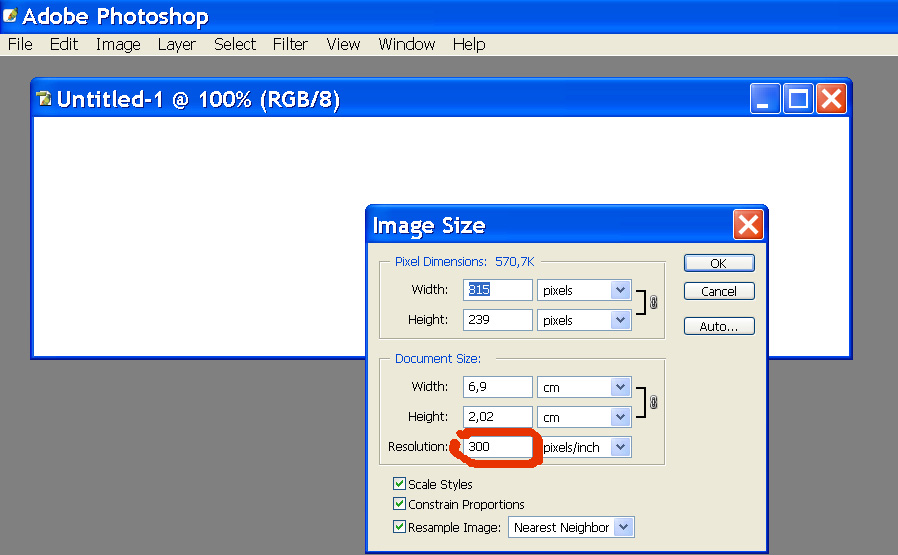The height and width of the screenshot is (555, 898).
Task: Close the Untitled-1 document window
Action: click(x=832, y=99)
